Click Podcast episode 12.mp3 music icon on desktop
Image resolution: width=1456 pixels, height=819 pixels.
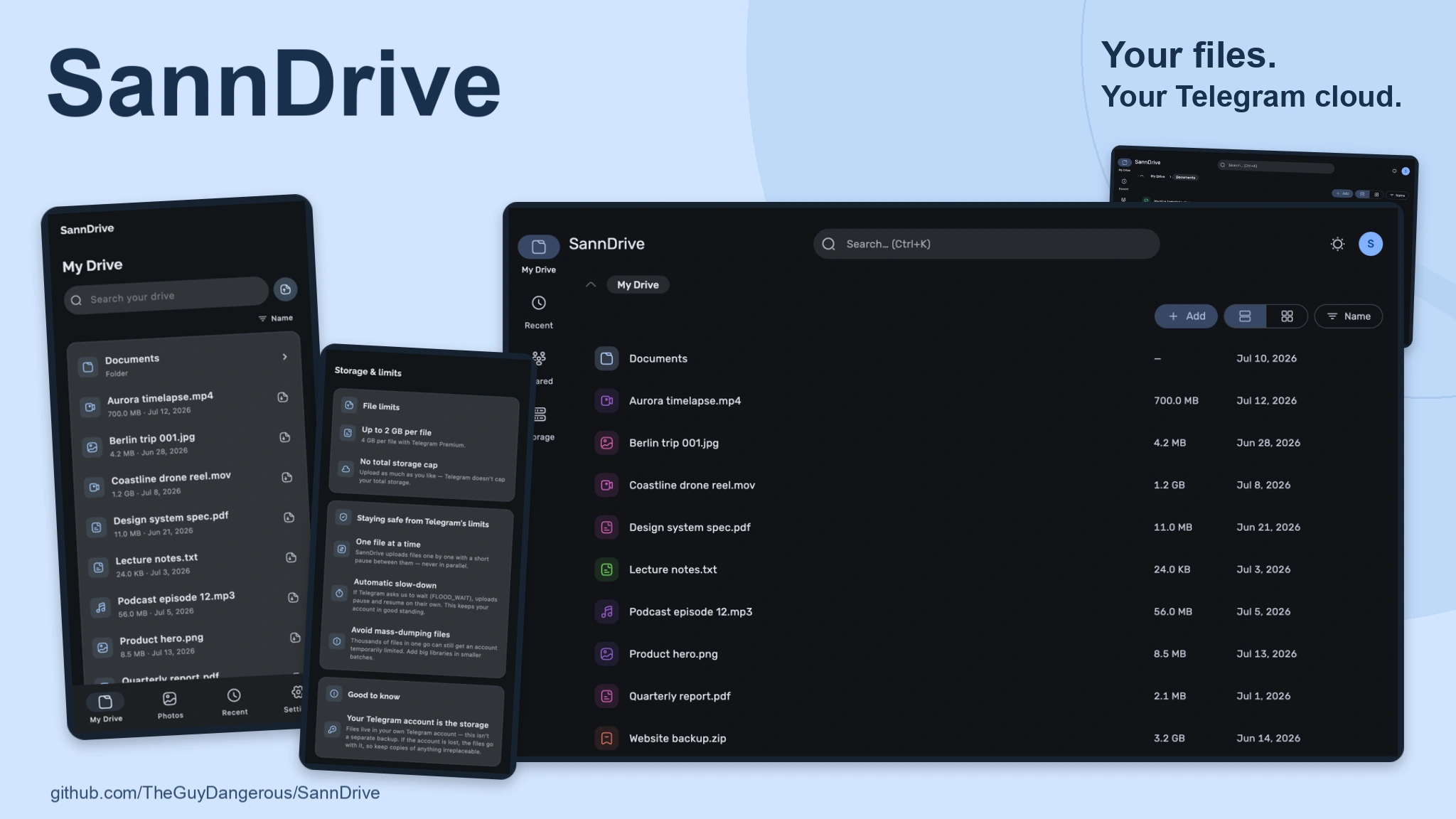point(606,611)
